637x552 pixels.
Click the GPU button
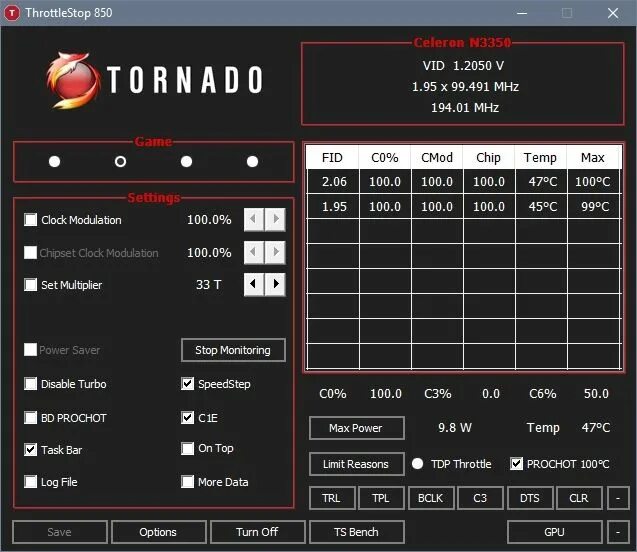pos(555,532)
